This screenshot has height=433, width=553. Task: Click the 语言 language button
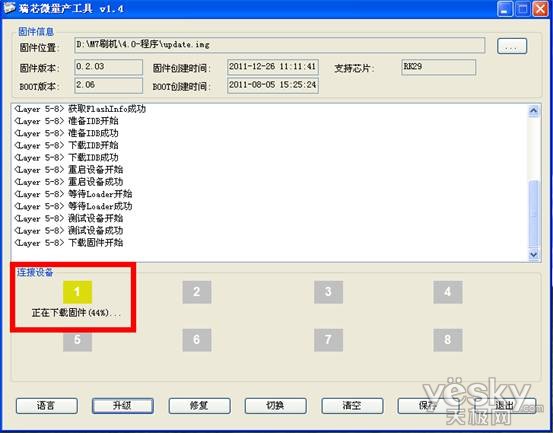coord(47,406)
